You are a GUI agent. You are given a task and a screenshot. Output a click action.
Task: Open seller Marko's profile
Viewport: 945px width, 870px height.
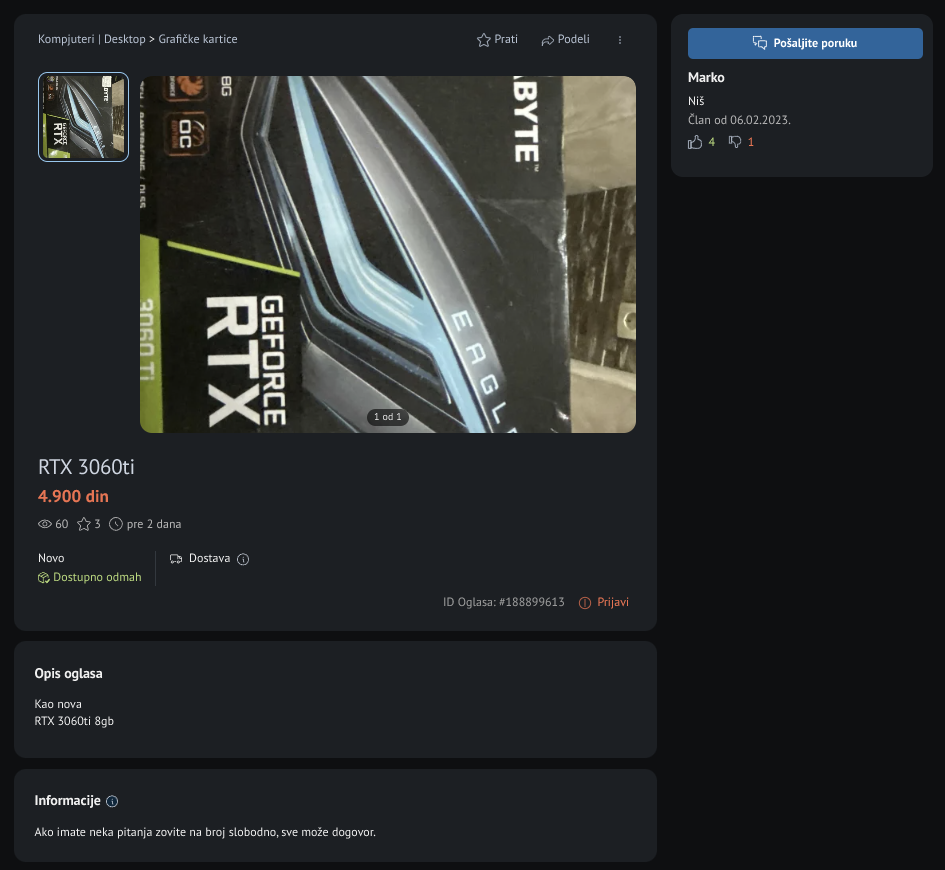(x=706, y=77)
